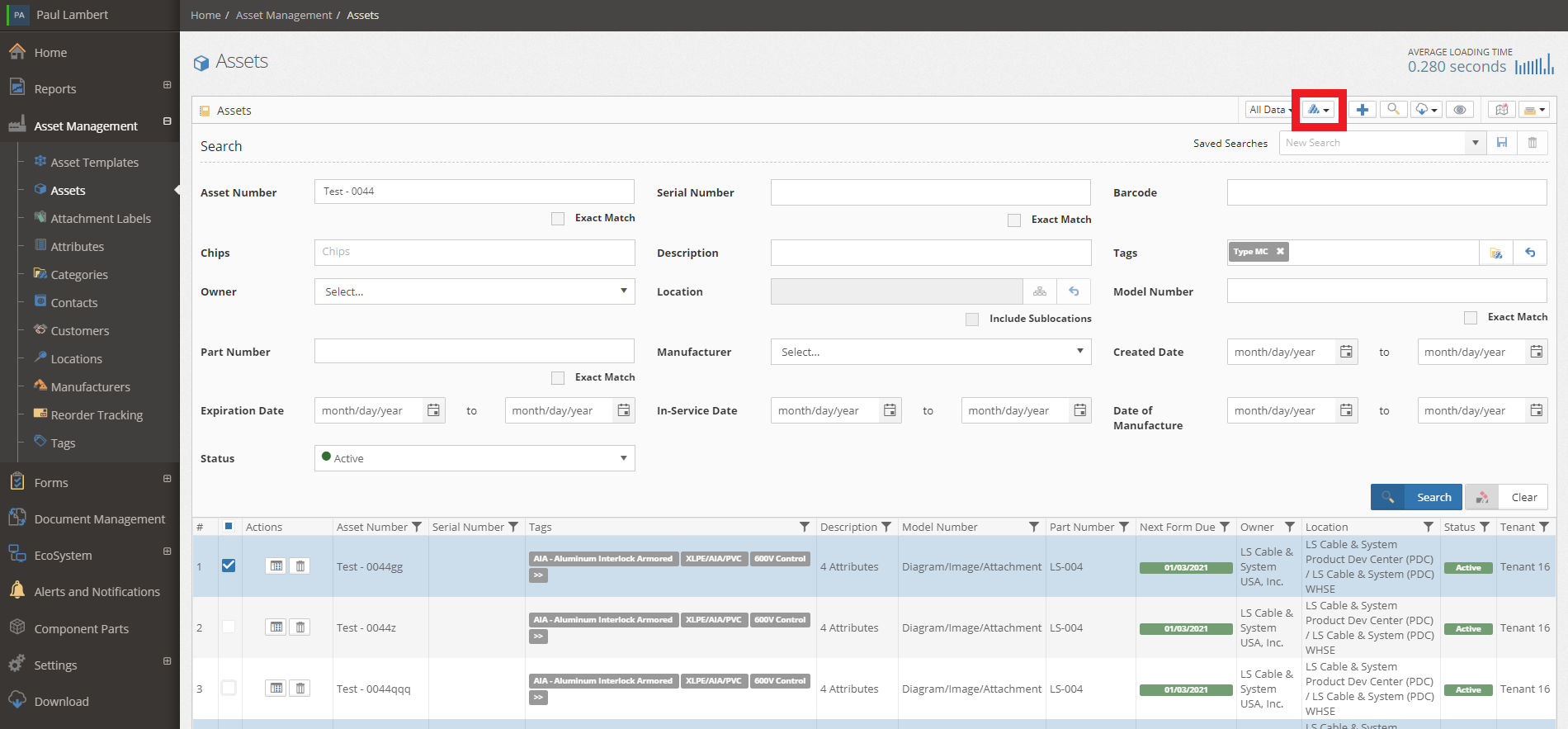Open Created Date start calendar picker
The height and width of the screenshot is (729, 1568).
pos(1346,352)
